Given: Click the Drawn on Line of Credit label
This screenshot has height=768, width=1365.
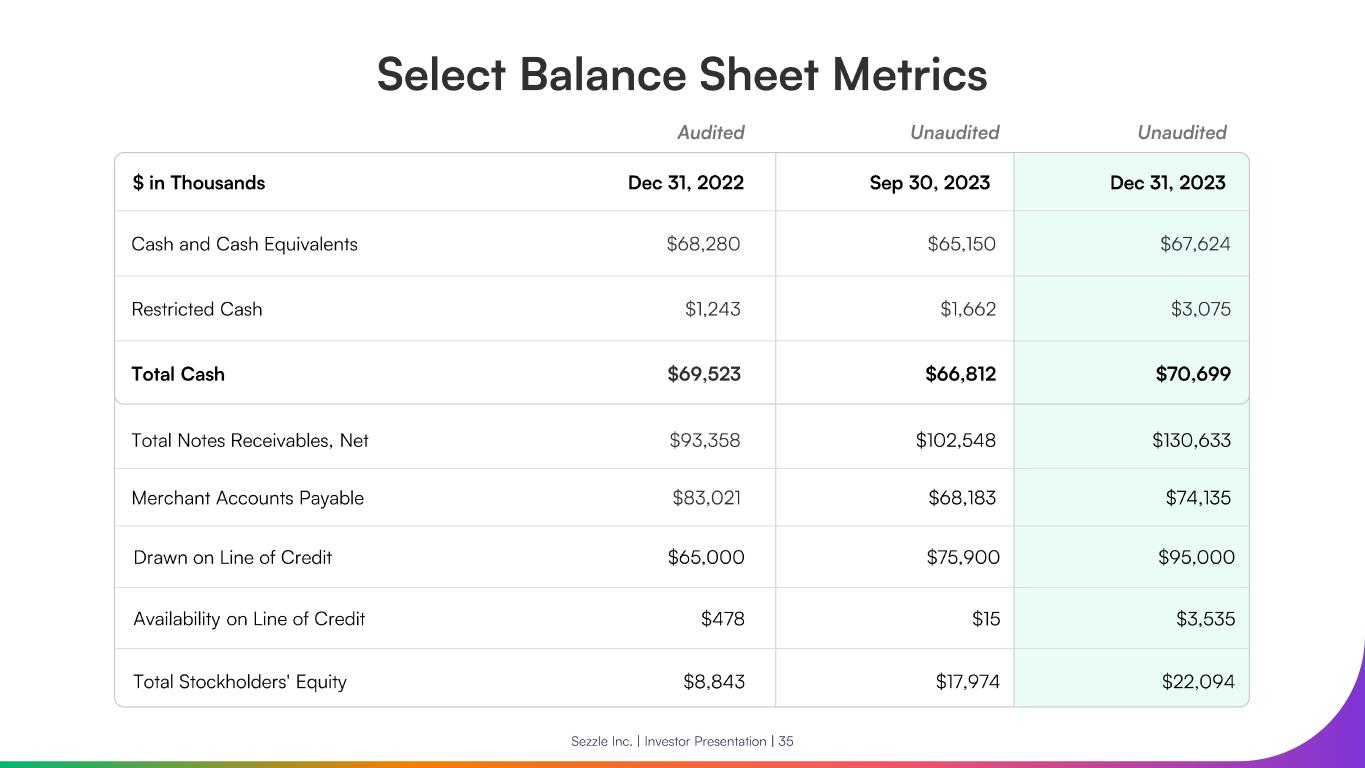Looking at the screenshot, I should pos(232,557).
